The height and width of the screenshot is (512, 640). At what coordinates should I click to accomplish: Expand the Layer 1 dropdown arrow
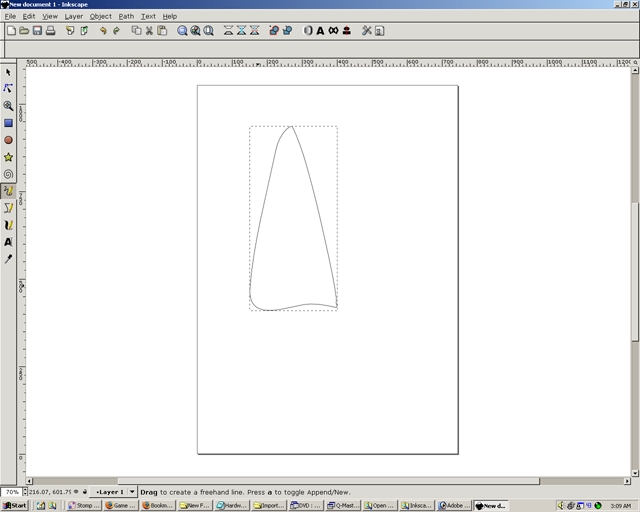point(132,492)
